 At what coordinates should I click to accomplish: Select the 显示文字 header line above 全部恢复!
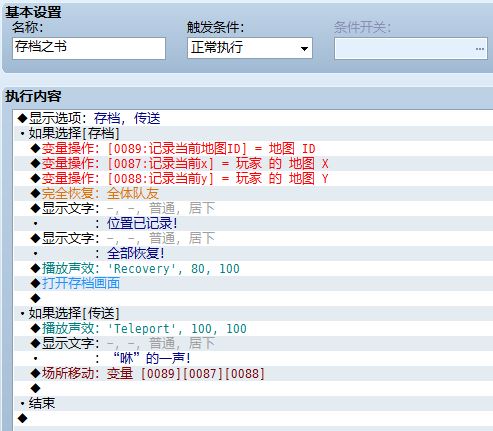tap(253, 238)
